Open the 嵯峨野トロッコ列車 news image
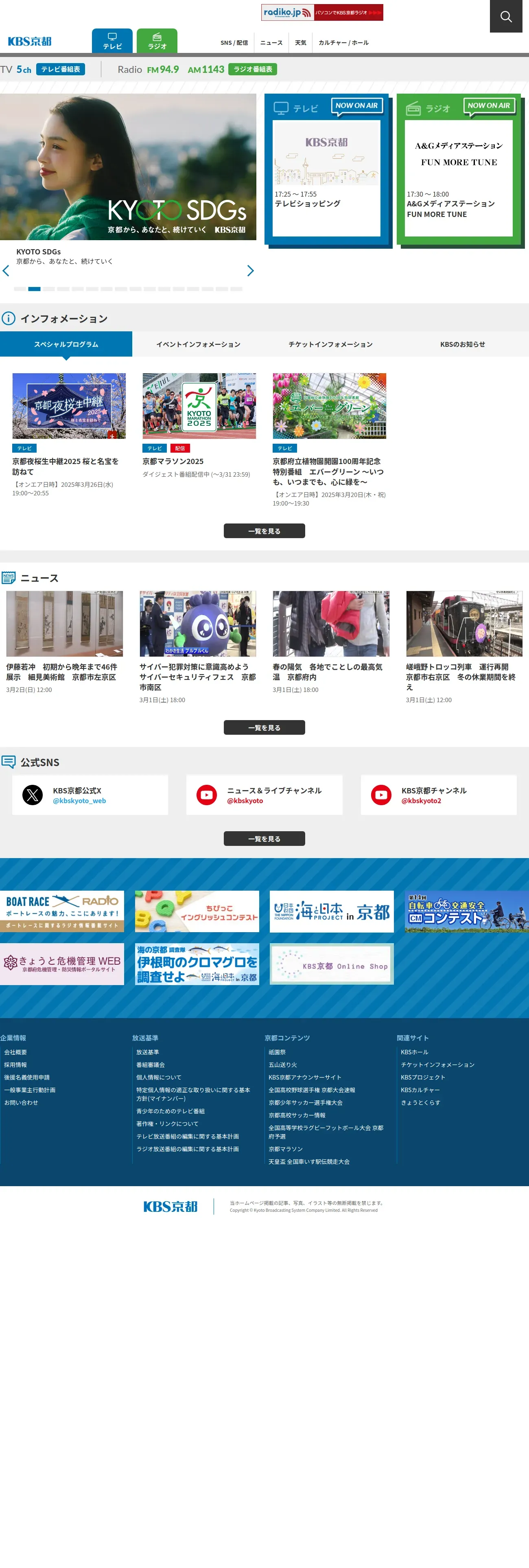The image size is (529, 1568). (x=464, y=624)
